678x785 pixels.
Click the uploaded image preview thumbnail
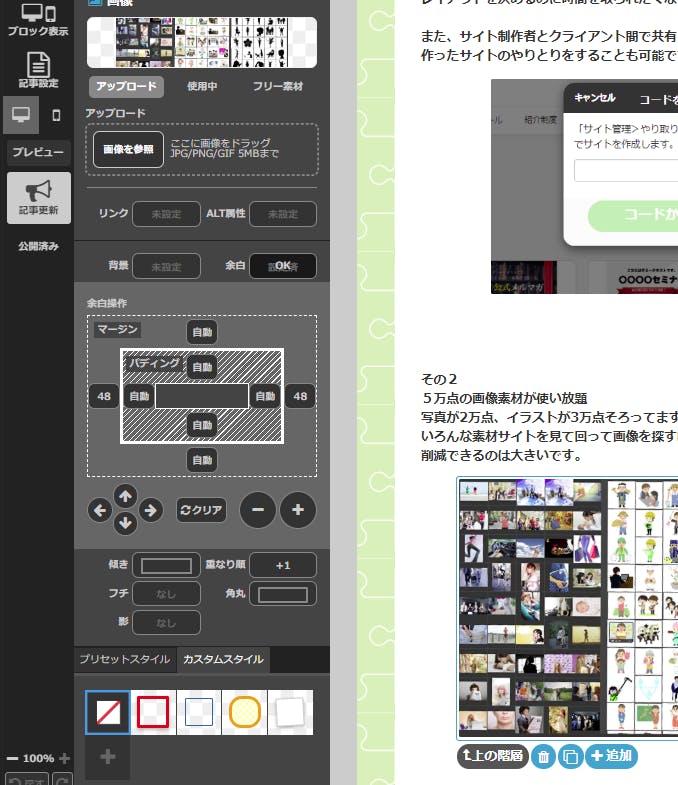click(x=202, y=43)
